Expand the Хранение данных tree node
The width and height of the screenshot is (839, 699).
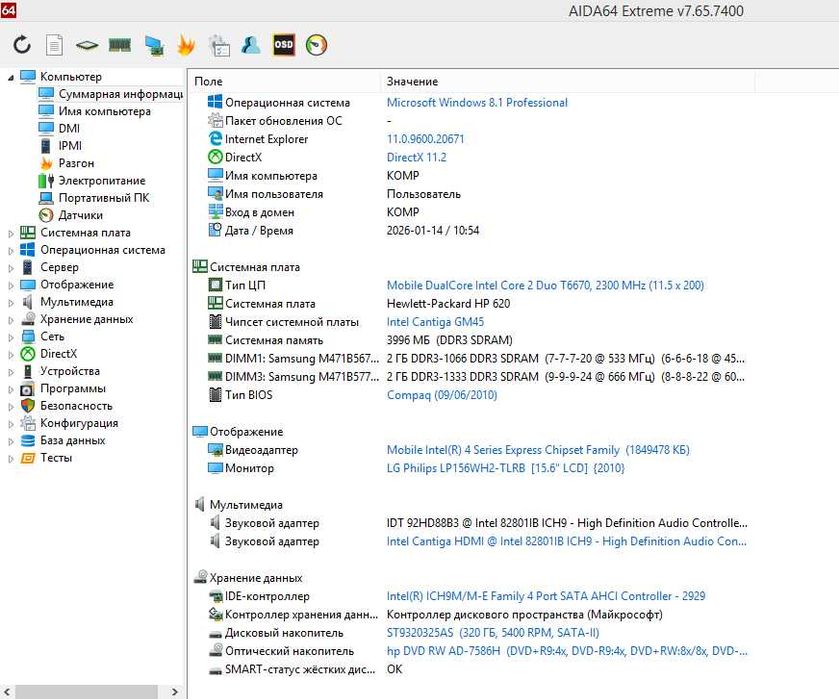tap(11, 320)
